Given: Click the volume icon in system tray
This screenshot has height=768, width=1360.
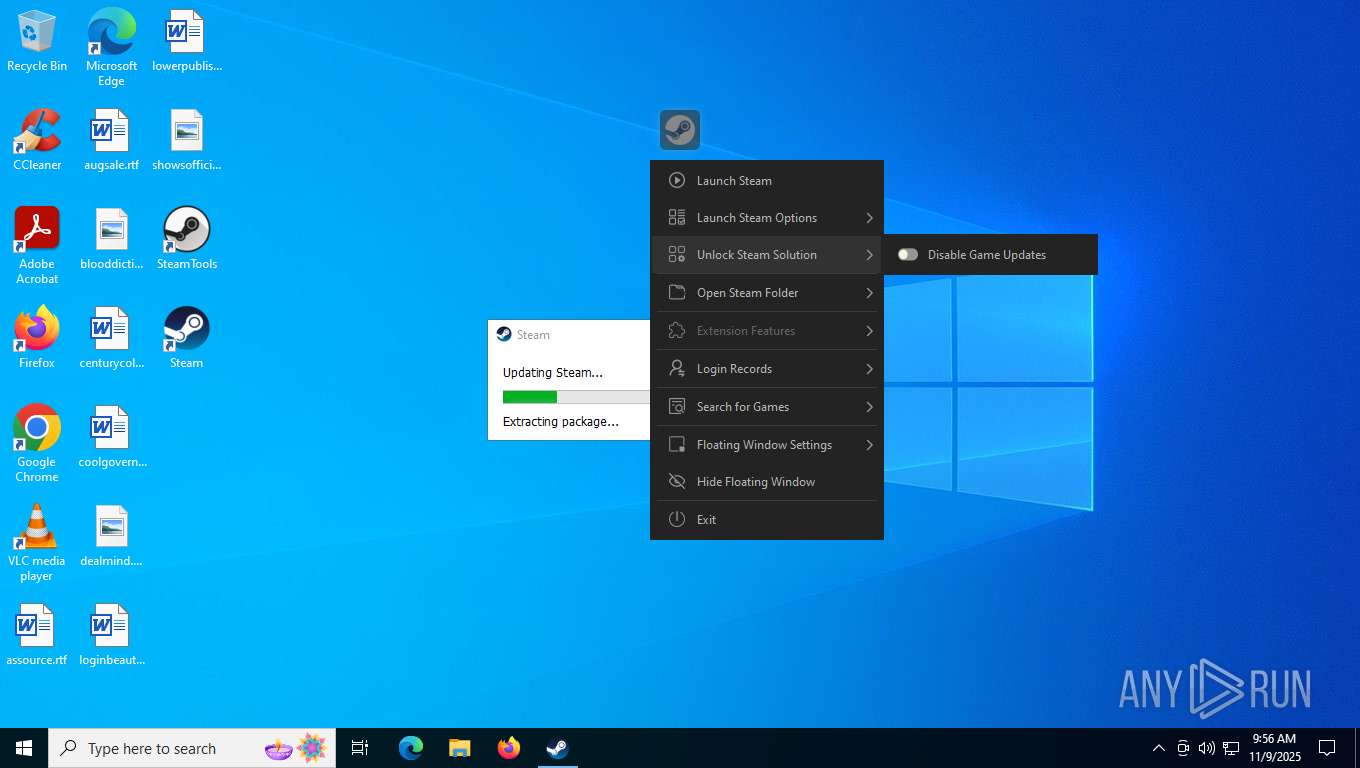Looking at the screenshot, I should coord(1207,748).
